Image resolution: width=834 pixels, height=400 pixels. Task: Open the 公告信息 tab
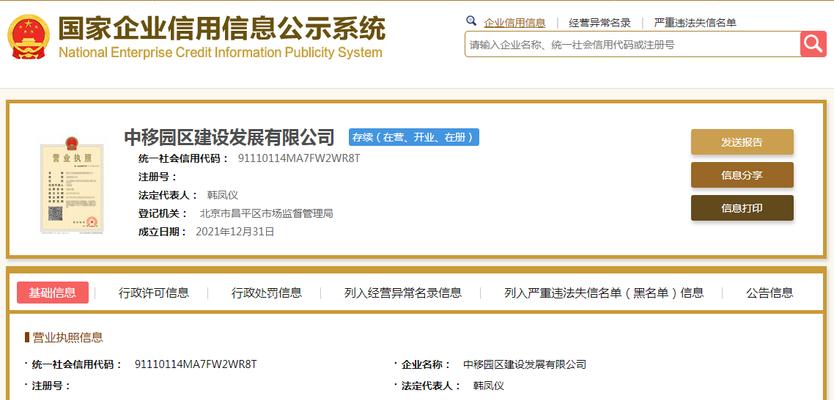[x=769, y=293]
